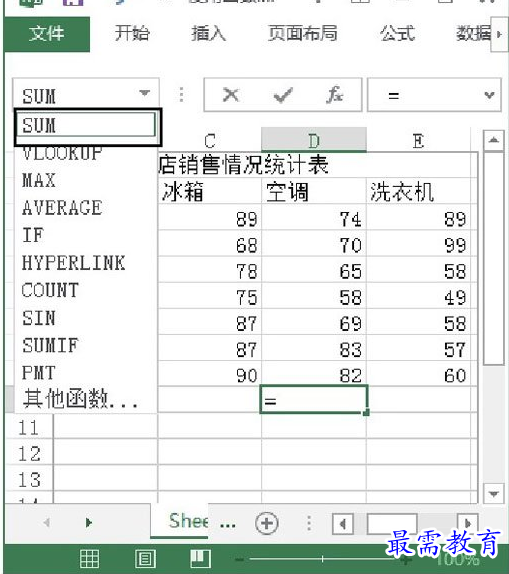Zoom out with the minus icon

[x=239, y=559]
